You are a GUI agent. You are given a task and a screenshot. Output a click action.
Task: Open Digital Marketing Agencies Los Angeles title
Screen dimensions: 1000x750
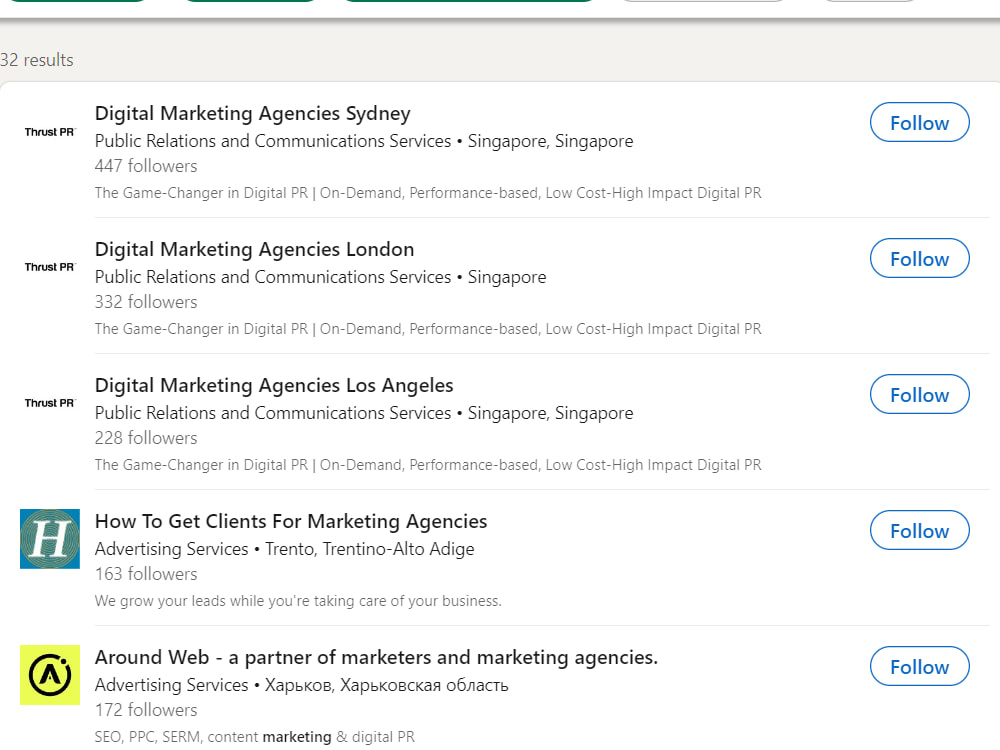click(274, 385)
